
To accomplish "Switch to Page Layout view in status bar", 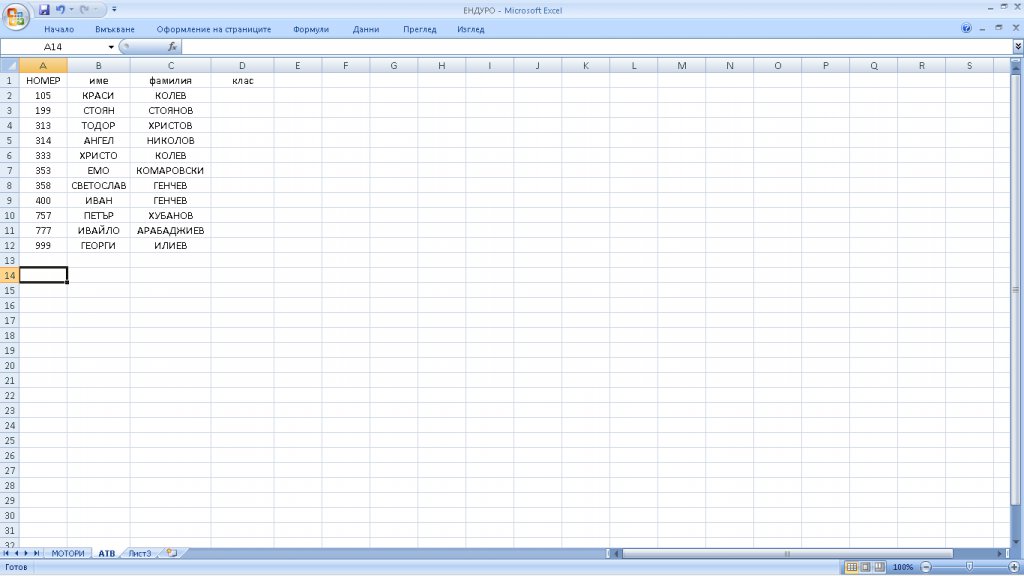I will click(x=866, y=567).
